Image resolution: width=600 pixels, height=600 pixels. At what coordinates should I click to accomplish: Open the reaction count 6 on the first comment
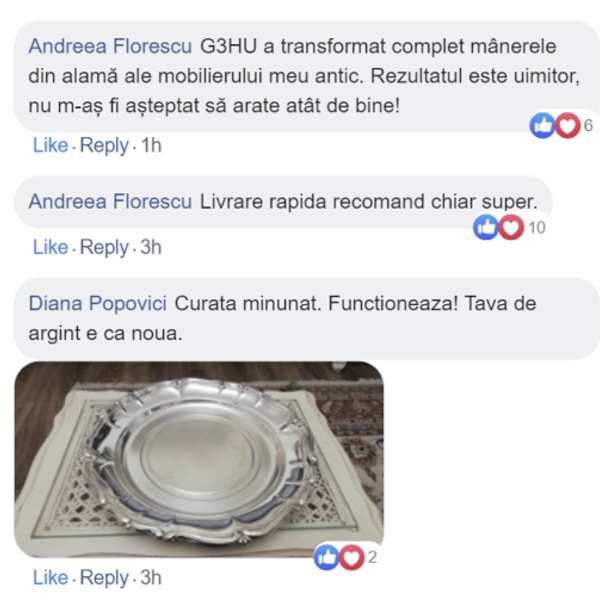[588, 126]
